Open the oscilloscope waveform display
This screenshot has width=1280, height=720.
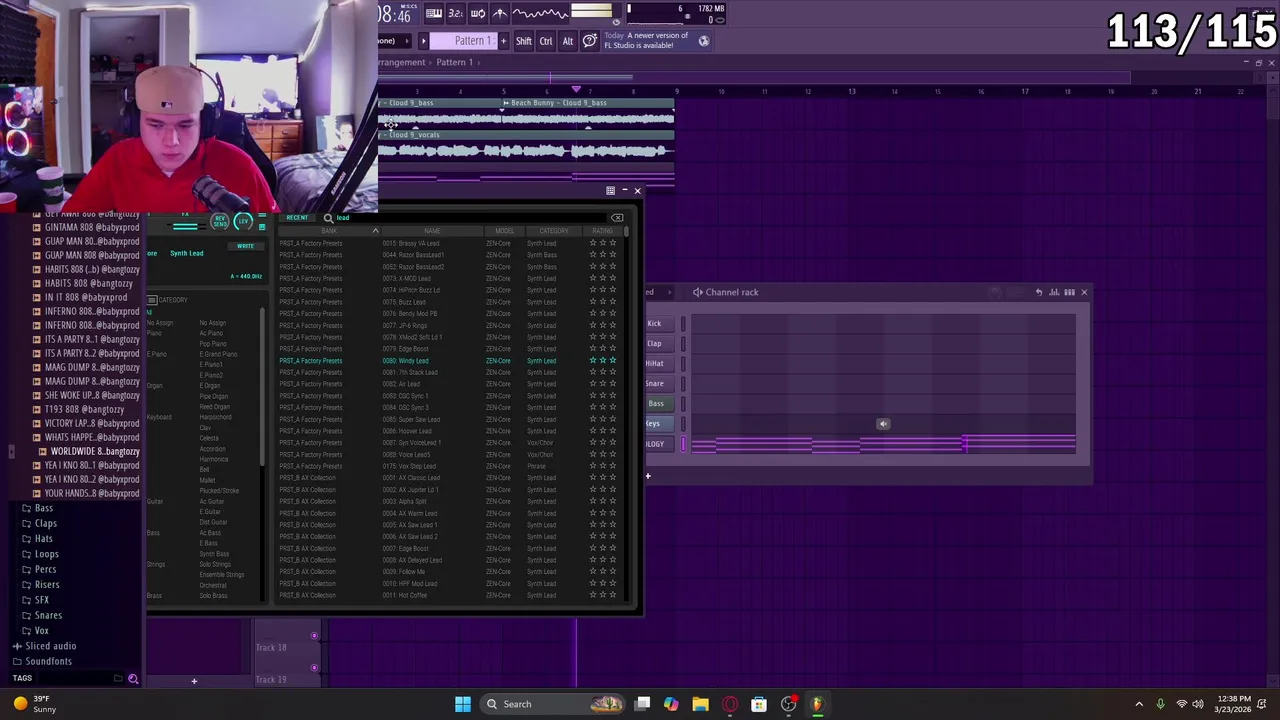tap(540, 13)
